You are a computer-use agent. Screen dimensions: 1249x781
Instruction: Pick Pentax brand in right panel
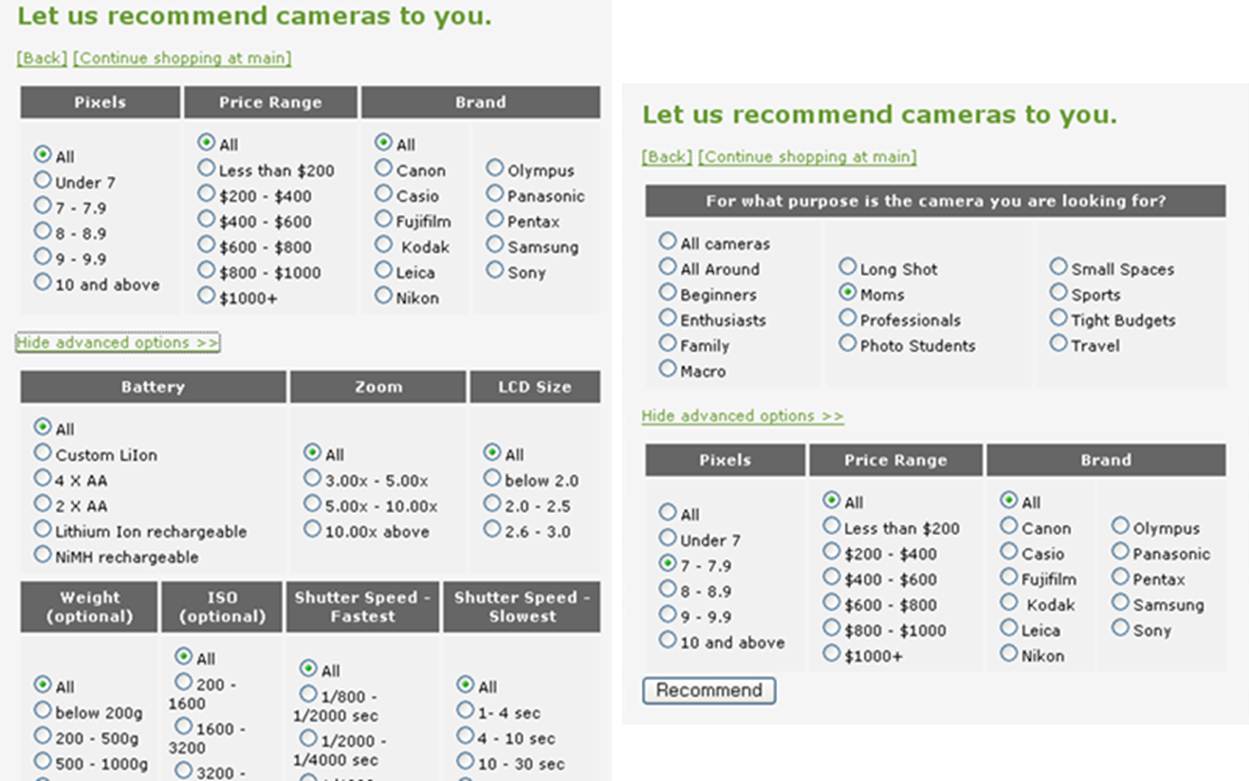click(1120, 577)
